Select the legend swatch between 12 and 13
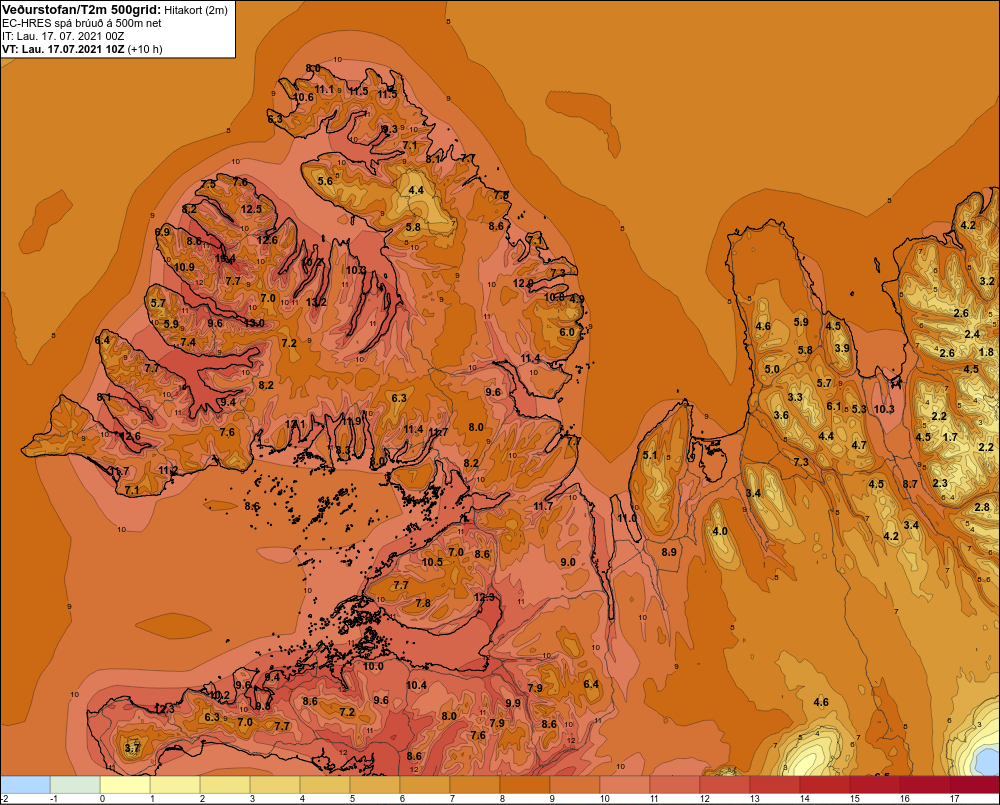1000x805 pixels. point(725,785)
